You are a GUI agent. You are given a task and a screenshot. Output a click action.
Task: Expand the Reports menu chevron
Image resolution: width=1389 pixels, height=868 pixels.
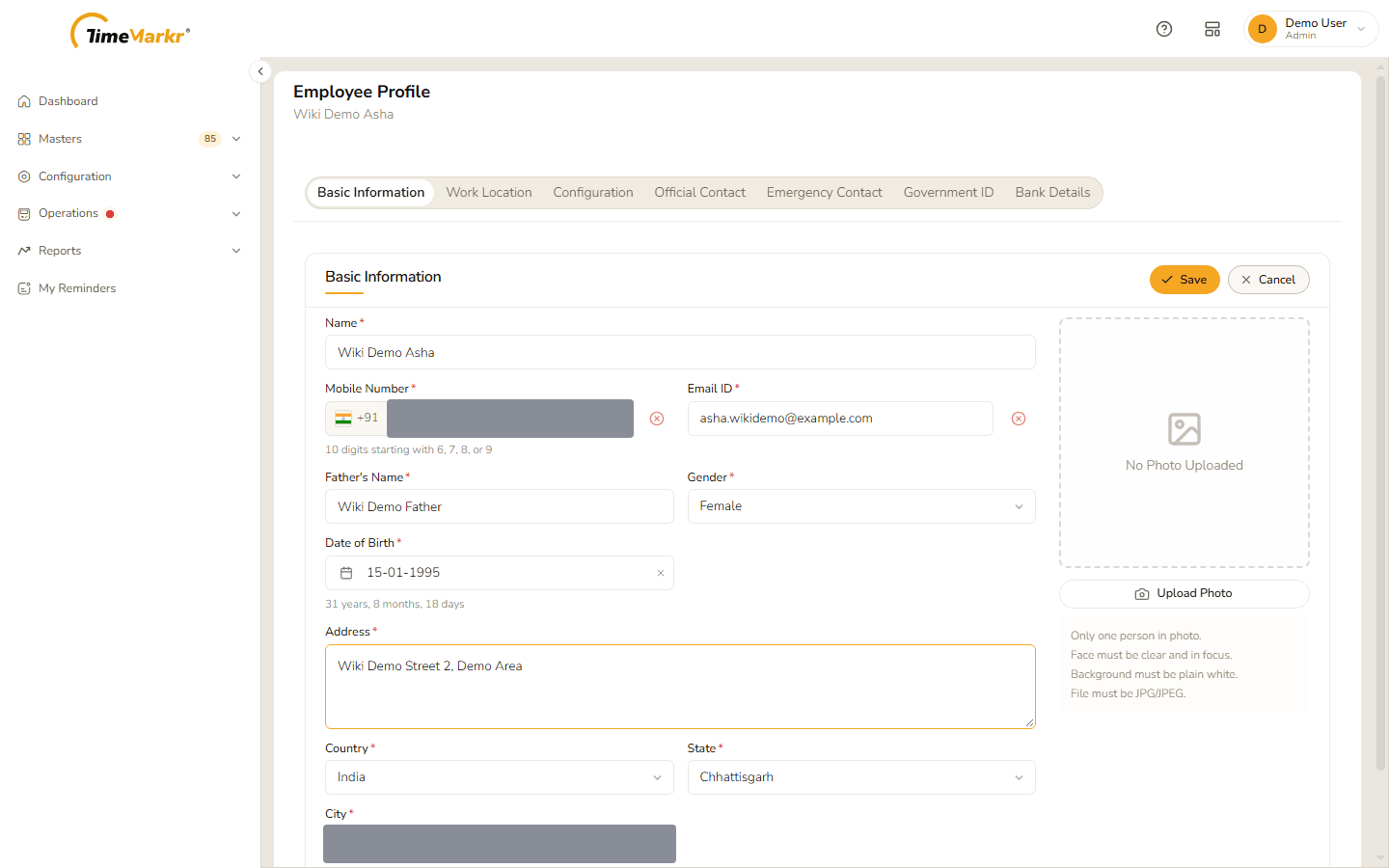pos(236,251)
